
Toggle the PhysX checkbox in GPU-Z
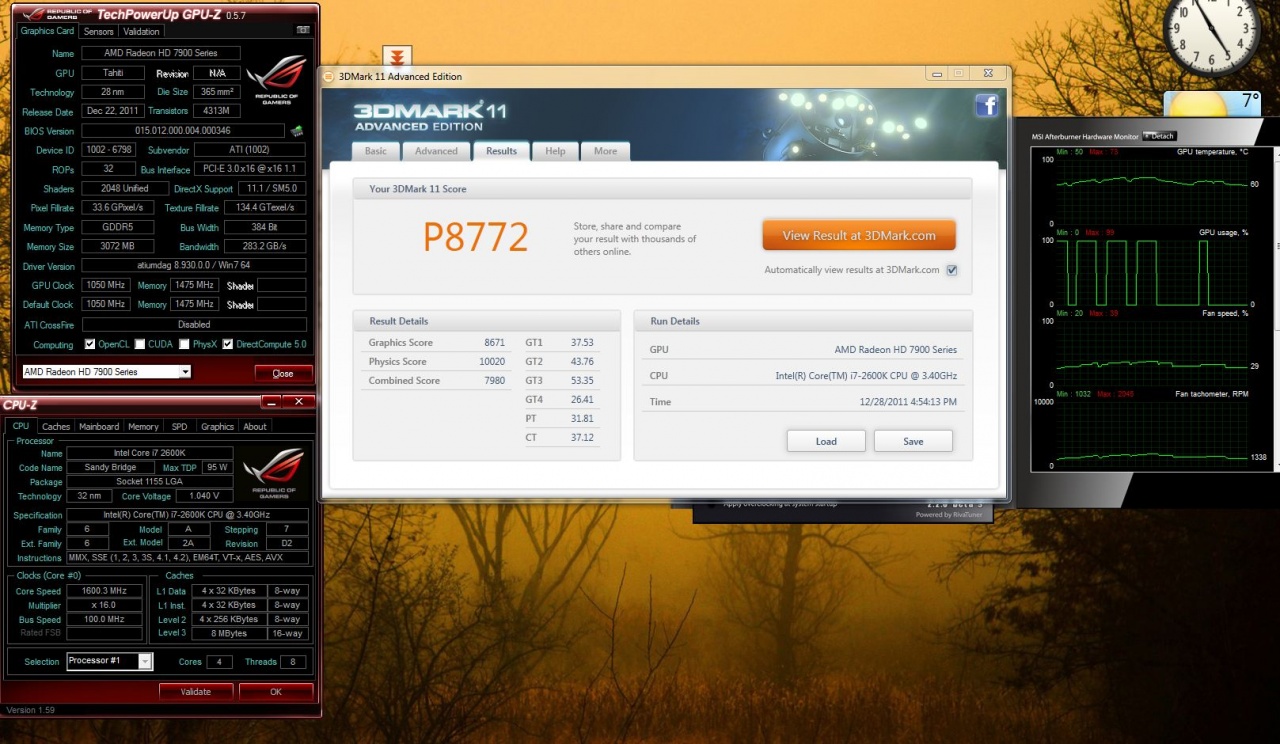tap(184, 344)
